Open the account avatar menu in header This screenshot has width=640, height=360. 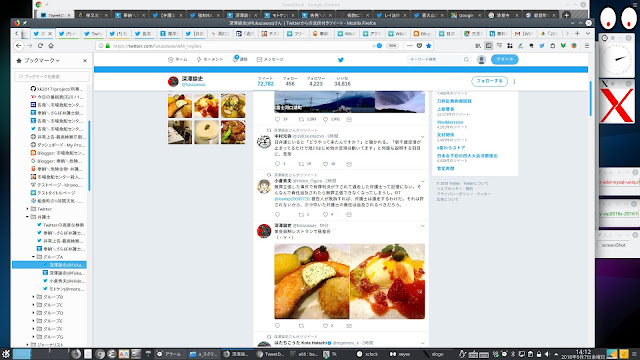click(x=481, y=60)
